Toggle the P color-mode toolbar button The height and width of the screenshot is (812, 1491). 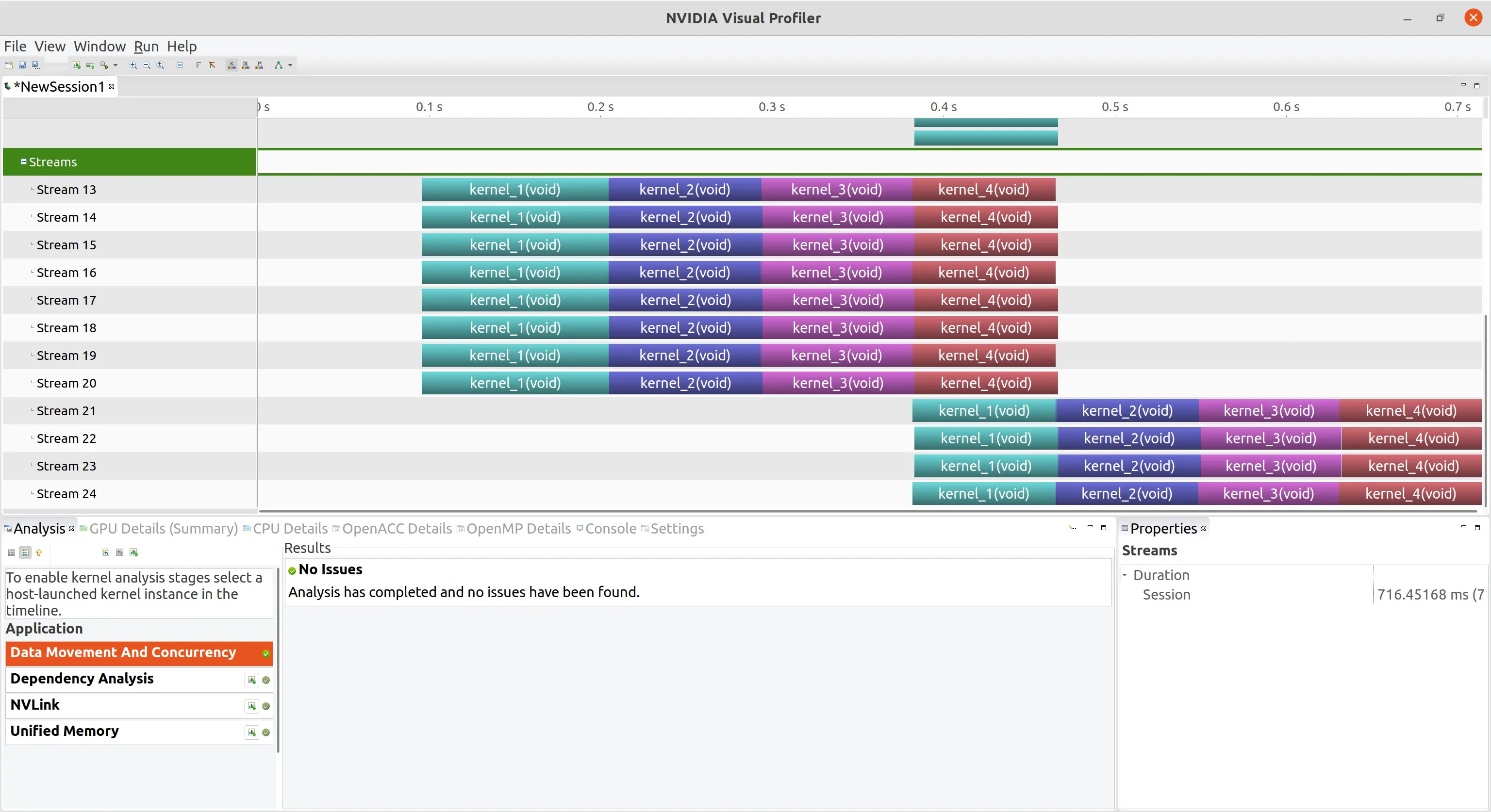[260, 65]
